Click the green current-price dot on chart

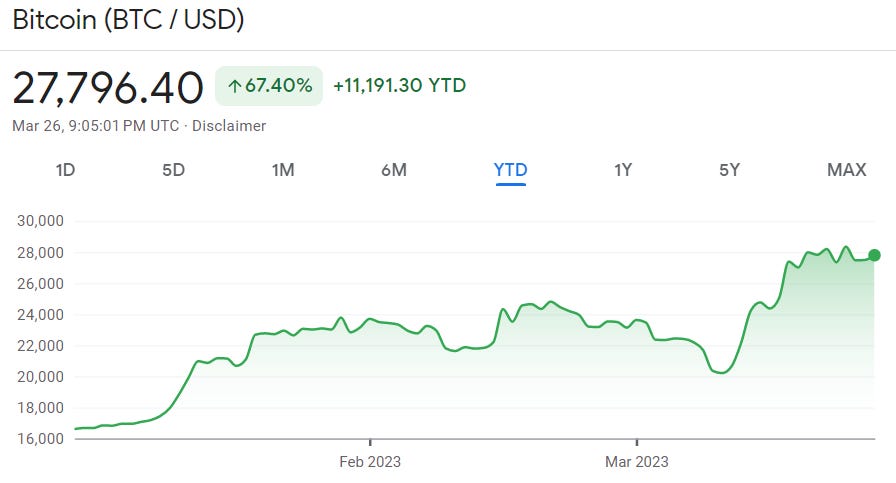click(x=874, y=256)
